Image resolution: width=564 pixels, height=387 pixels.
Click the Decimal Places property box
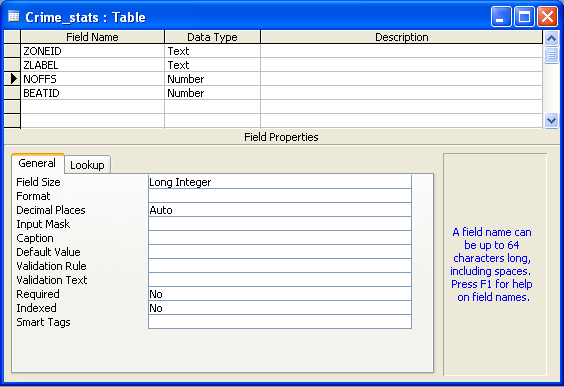pyautogui.click(x=280, y=210)
